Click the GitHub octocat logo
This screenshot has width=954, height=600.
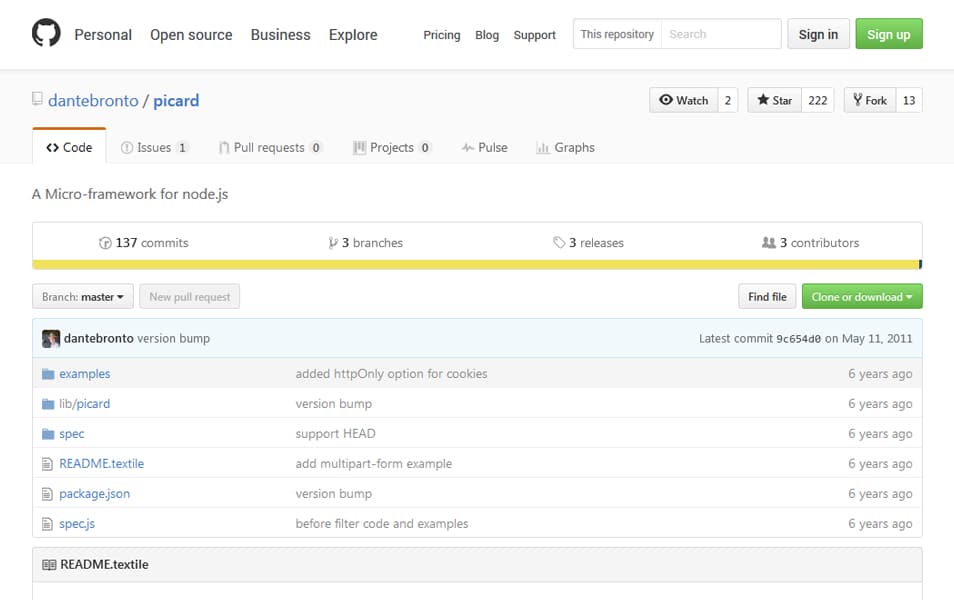pos(46,34)
